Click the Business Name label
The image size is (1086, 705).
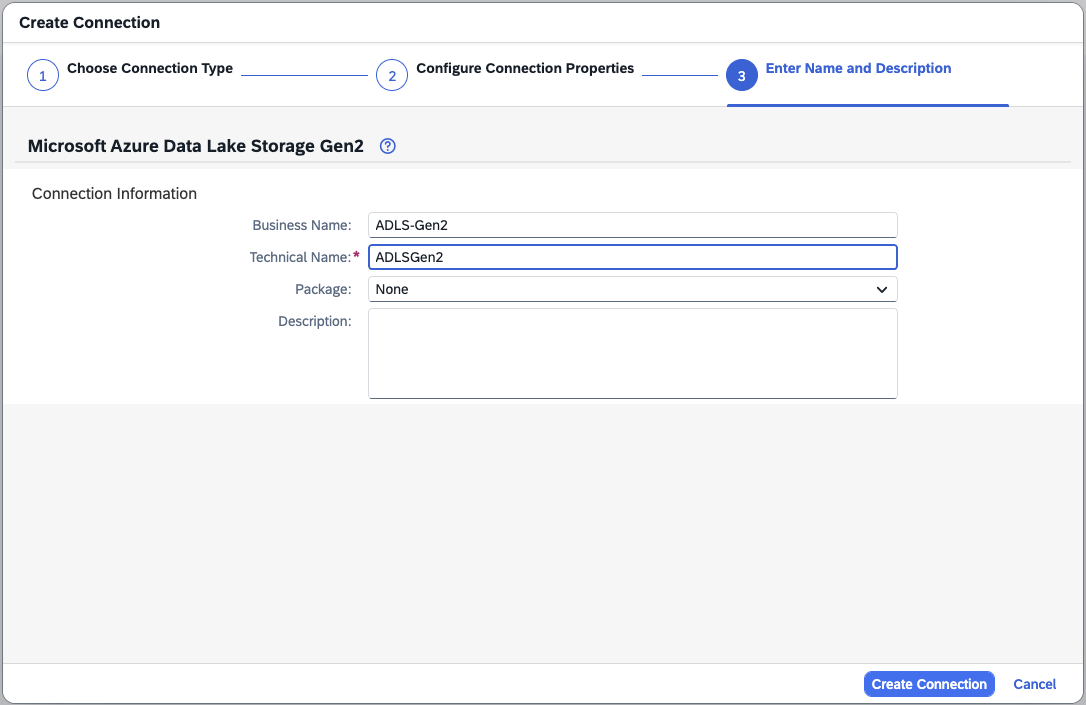pyautogui.click(x=301, y=225)
